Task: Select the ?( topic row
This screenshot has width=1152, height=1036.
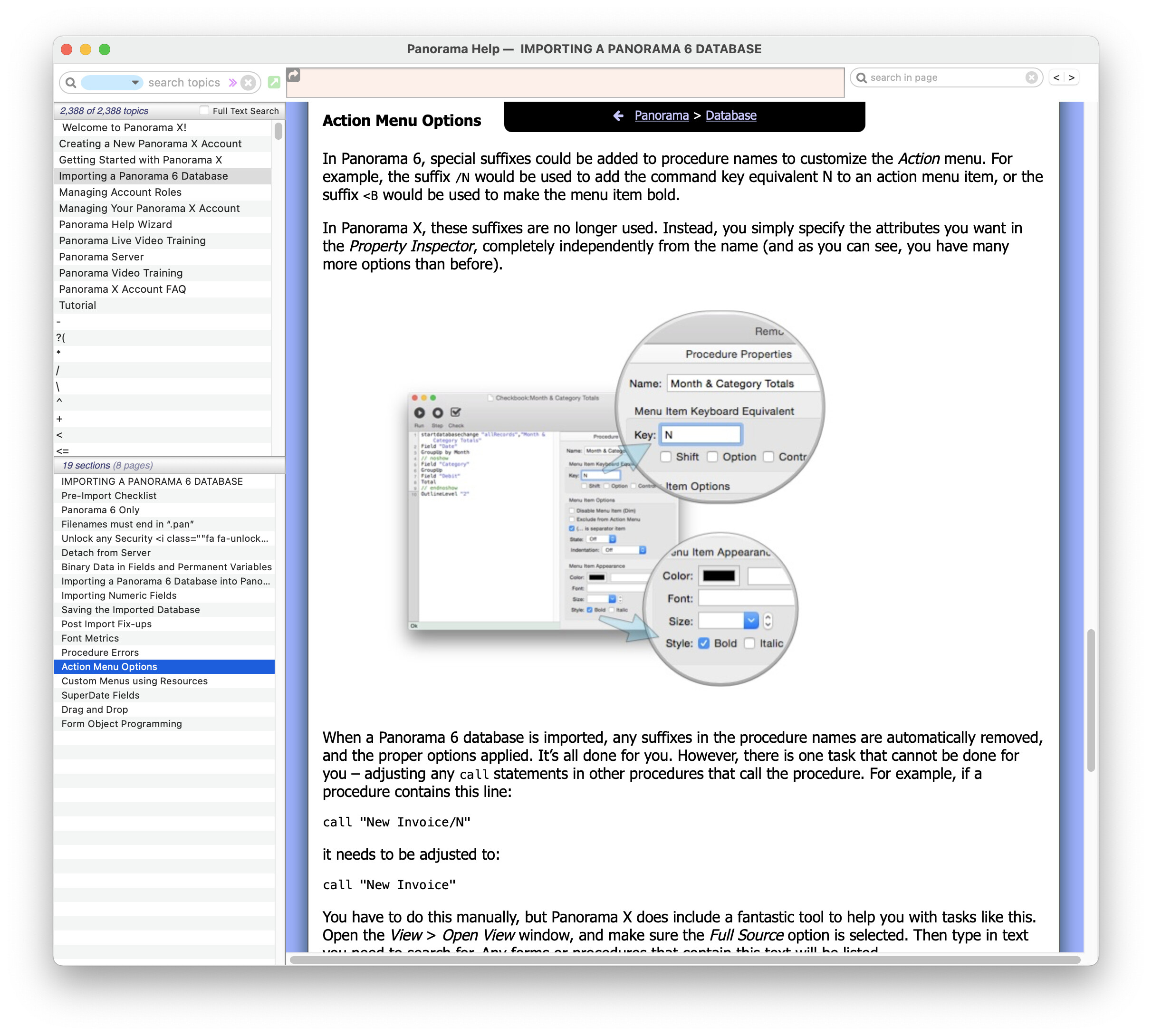Action: click(x=163, y=337)
